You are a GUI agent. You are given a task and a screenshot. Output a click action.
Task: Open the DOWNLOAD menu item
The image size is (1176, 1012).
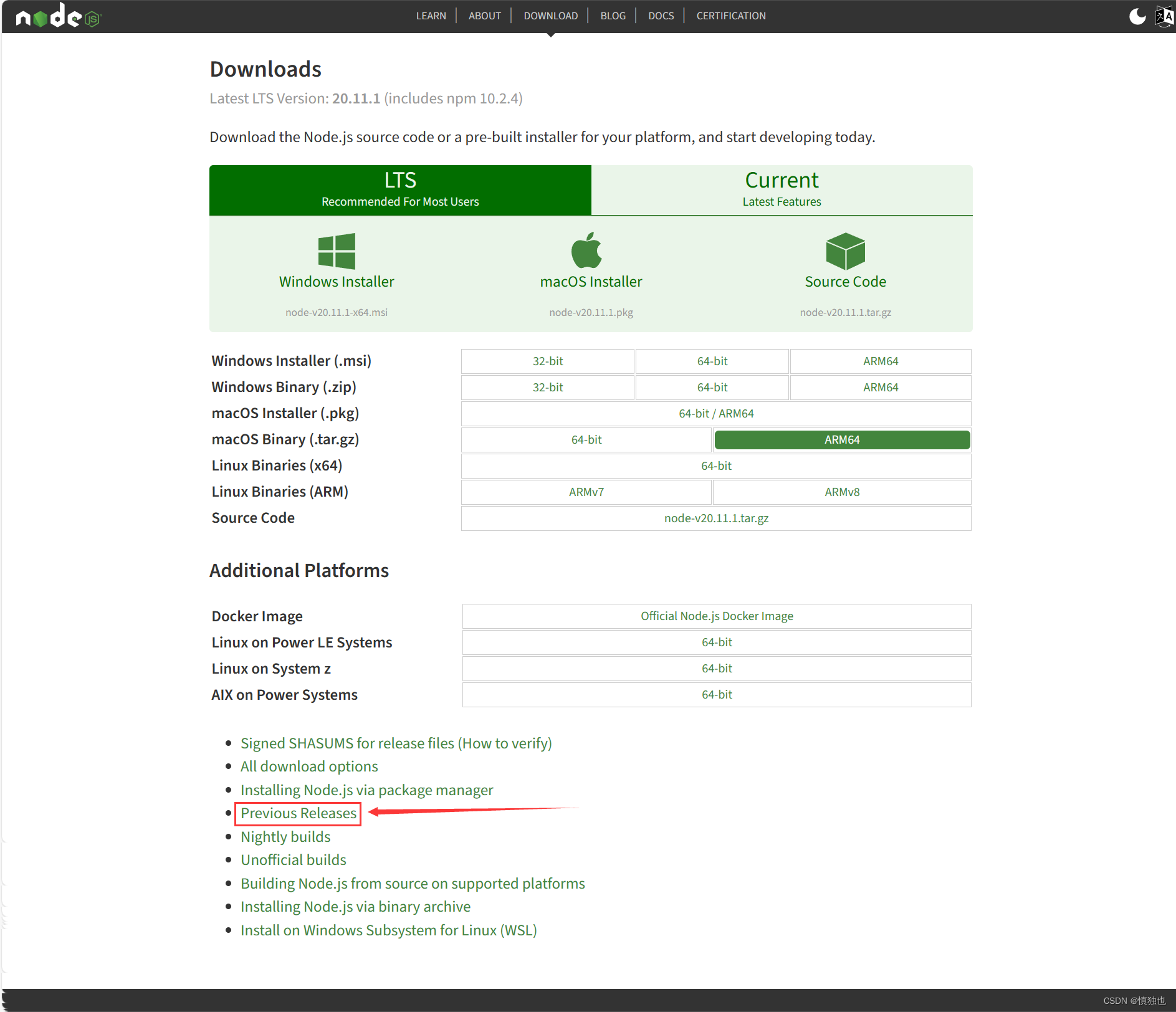pos(551,16)
